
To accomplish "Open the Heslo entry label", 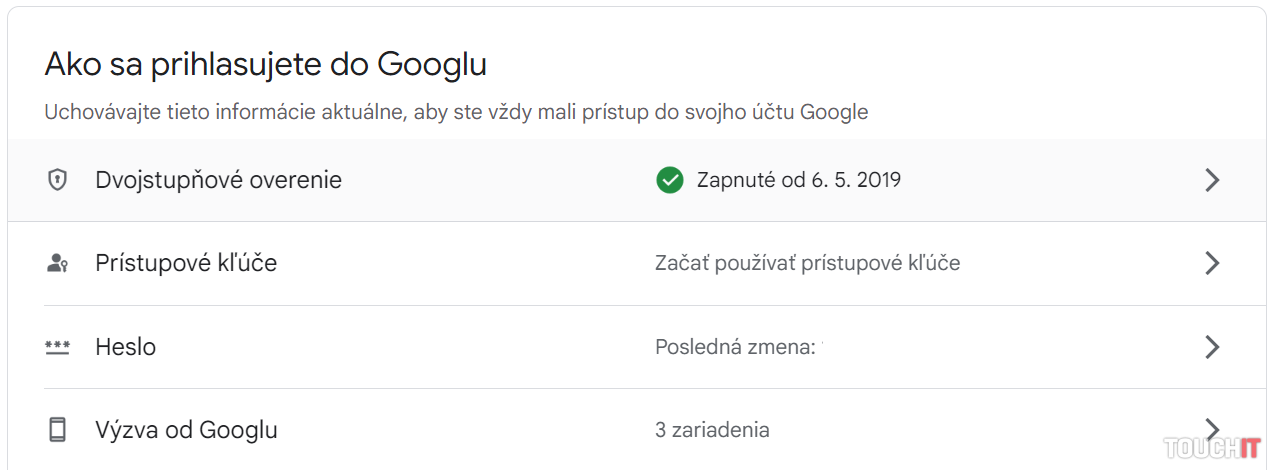I will 125,347.
